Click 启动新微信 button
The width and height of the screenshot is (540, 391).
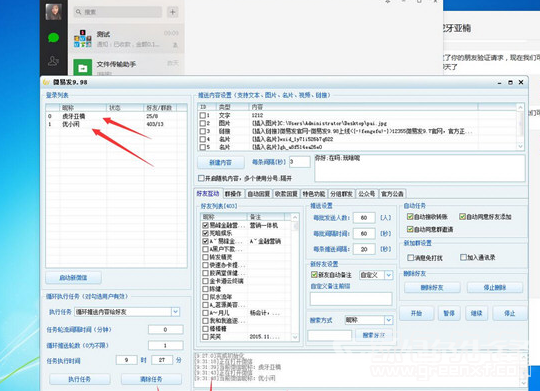(73, 278)
